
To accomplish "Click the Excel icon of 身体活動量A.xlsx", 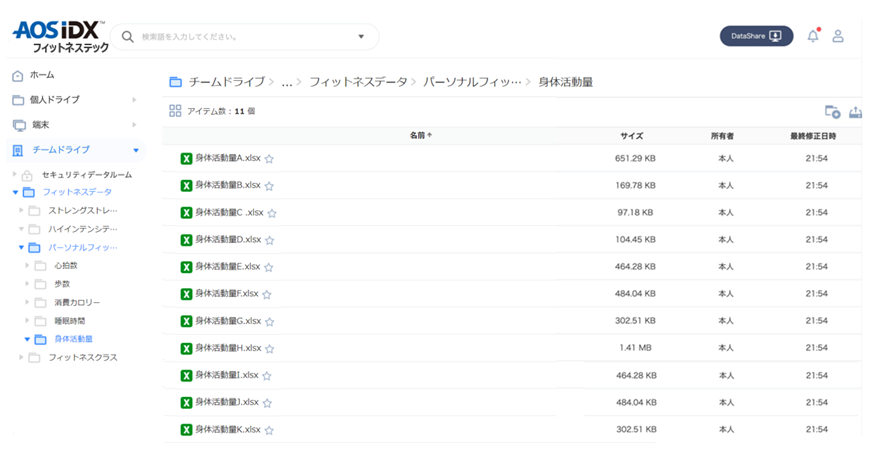I will 187,159.
